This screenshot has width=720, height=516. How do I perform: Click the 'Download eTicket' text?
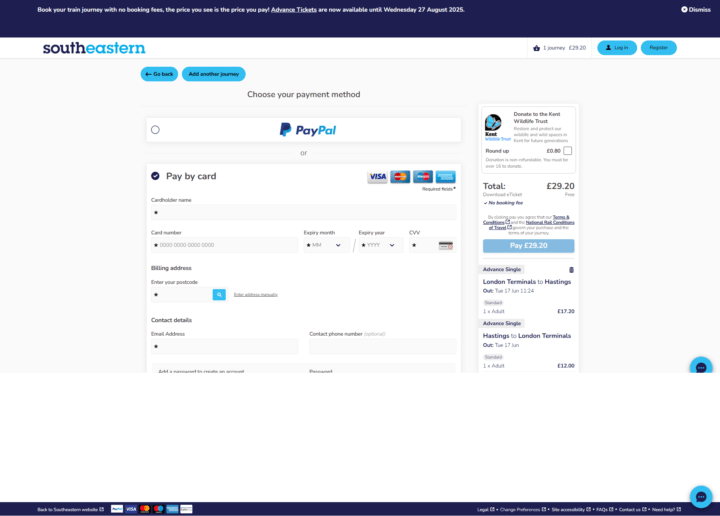(x=502, y=195)
